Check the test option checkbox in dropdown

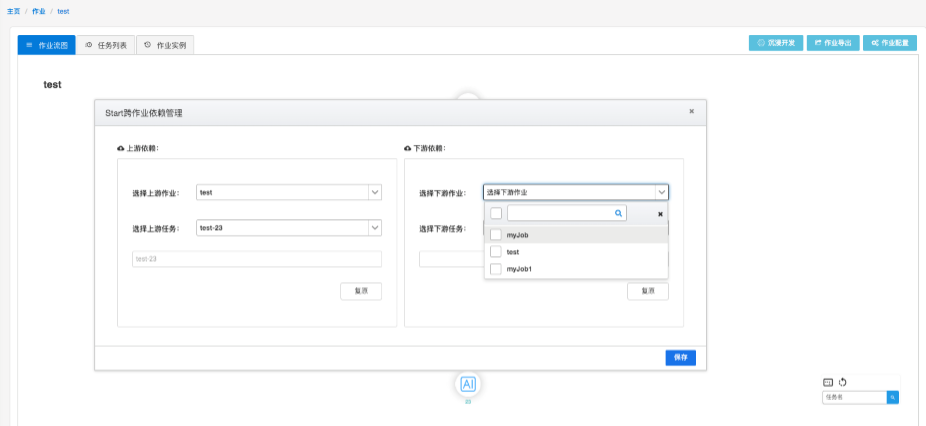(x=496, y=252)
